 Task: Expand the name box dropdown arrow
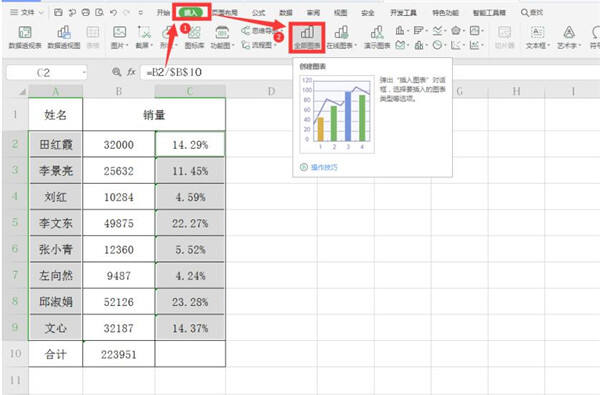point(84,72)
